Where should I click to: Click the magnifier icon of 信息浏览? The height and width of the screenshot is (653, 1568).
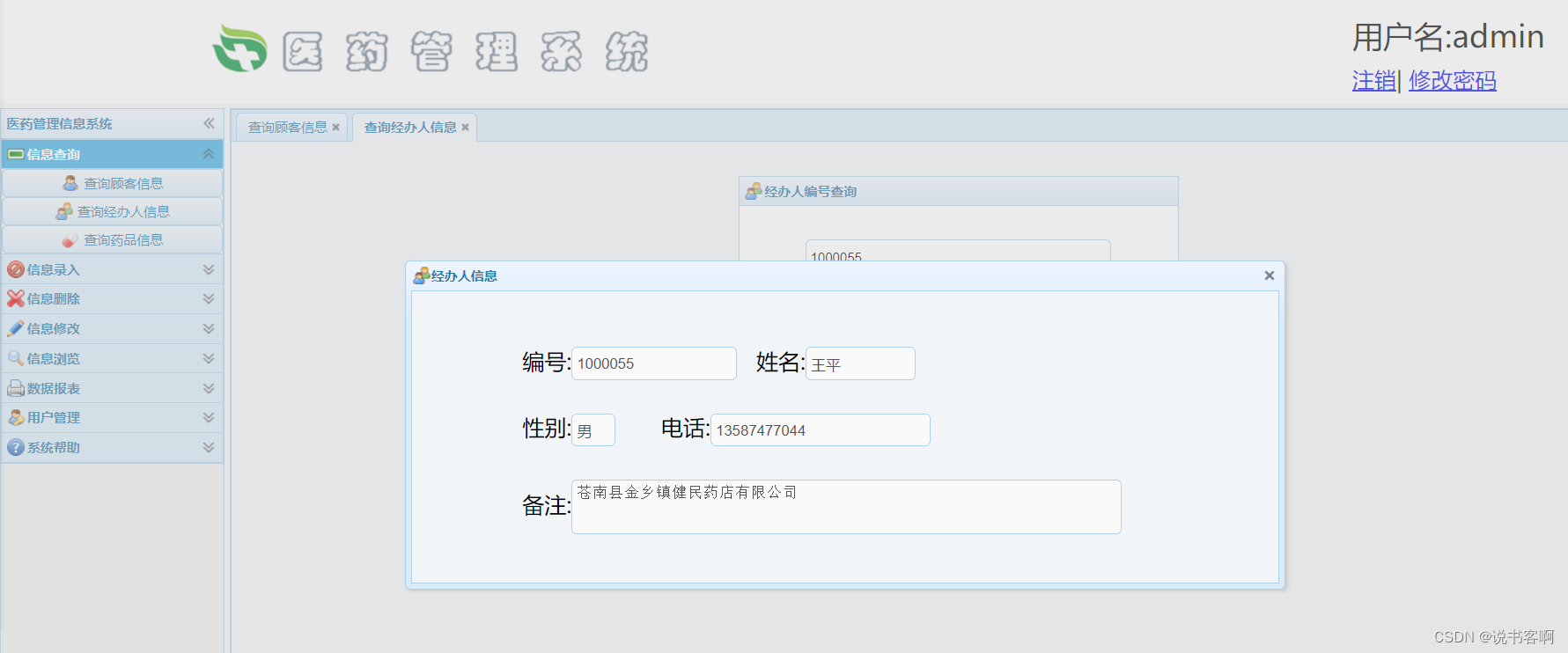[16, 358]
